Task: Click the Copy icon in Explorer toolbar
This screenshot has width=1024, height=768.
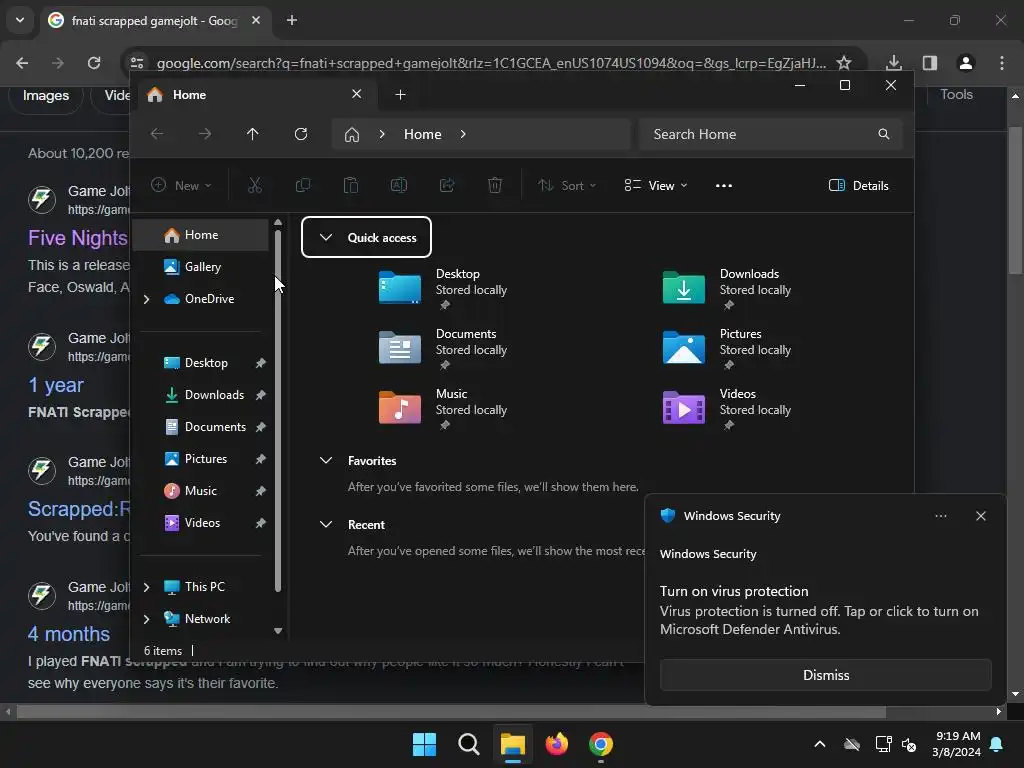Action: pos(302,185)
